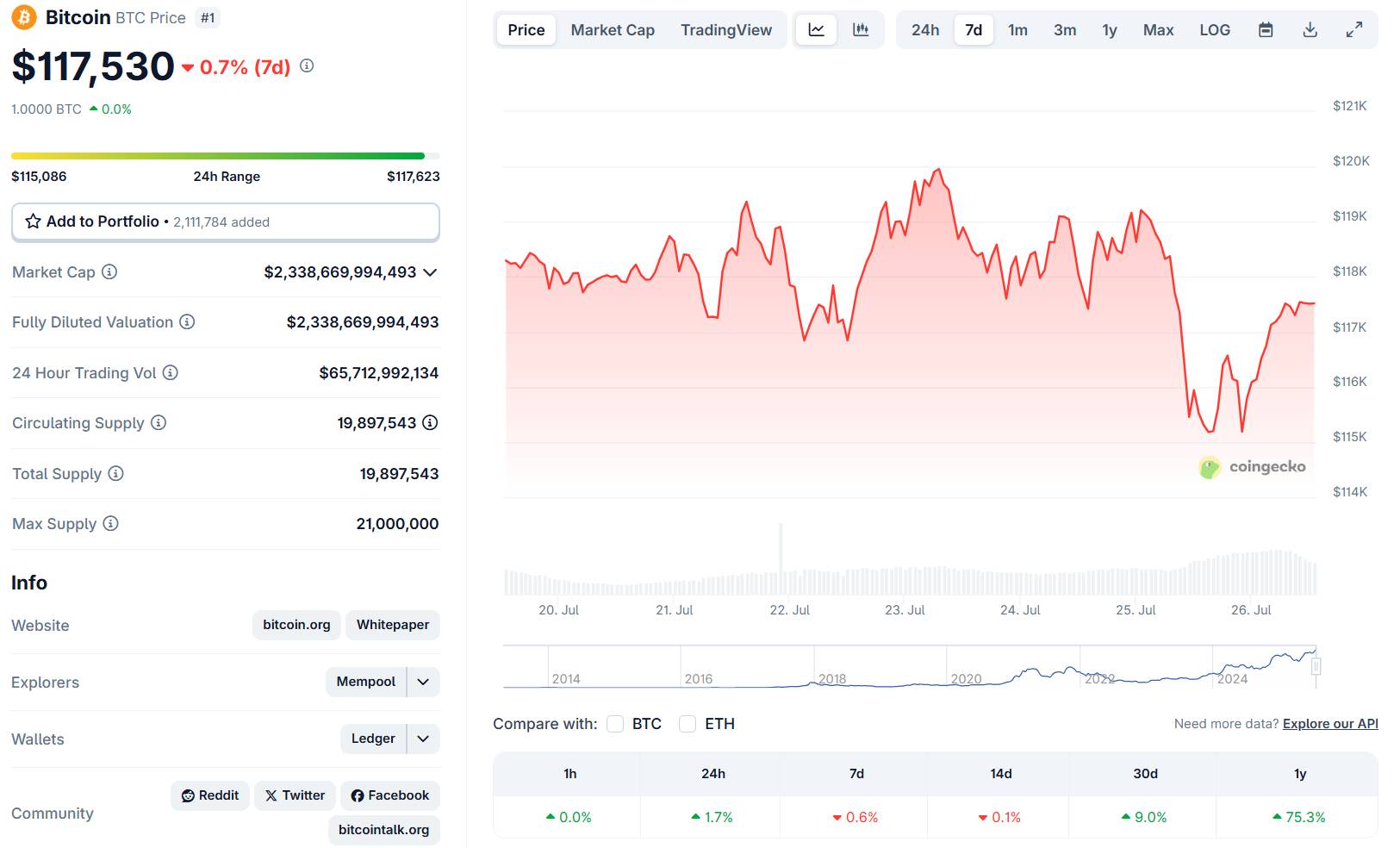Show Total Supply info icon
The width and height of the screenshot is (1400, 848).
point(115,473)
